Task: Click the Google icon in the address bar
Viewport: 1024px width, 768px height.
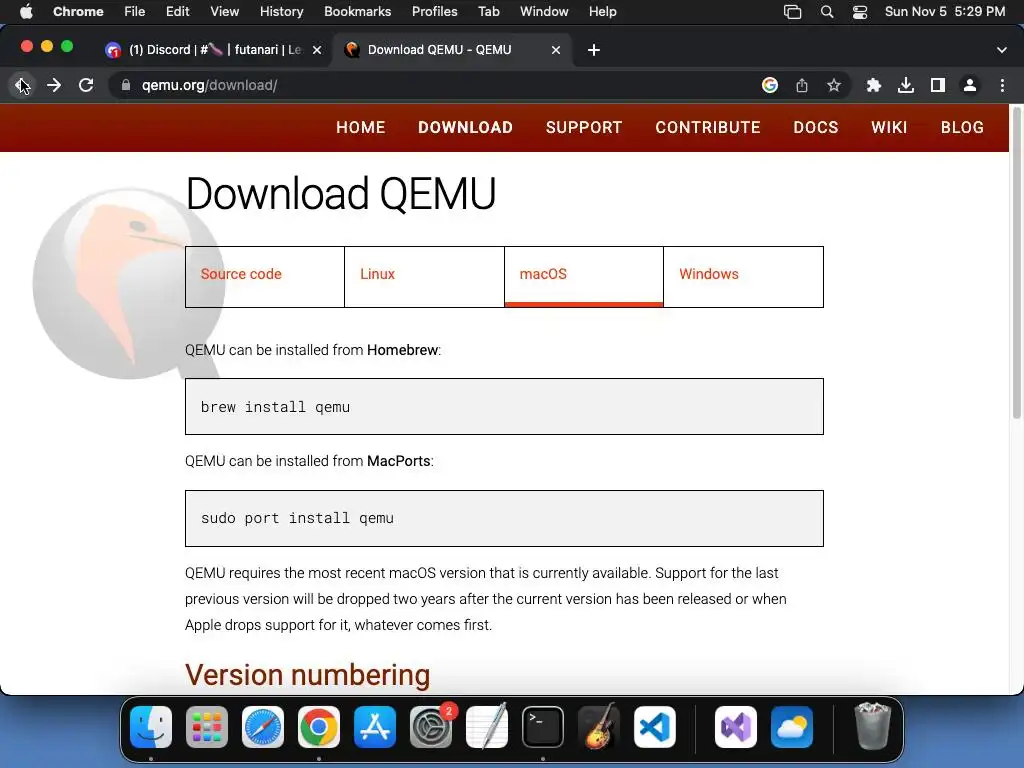Action: coord(770,85)
